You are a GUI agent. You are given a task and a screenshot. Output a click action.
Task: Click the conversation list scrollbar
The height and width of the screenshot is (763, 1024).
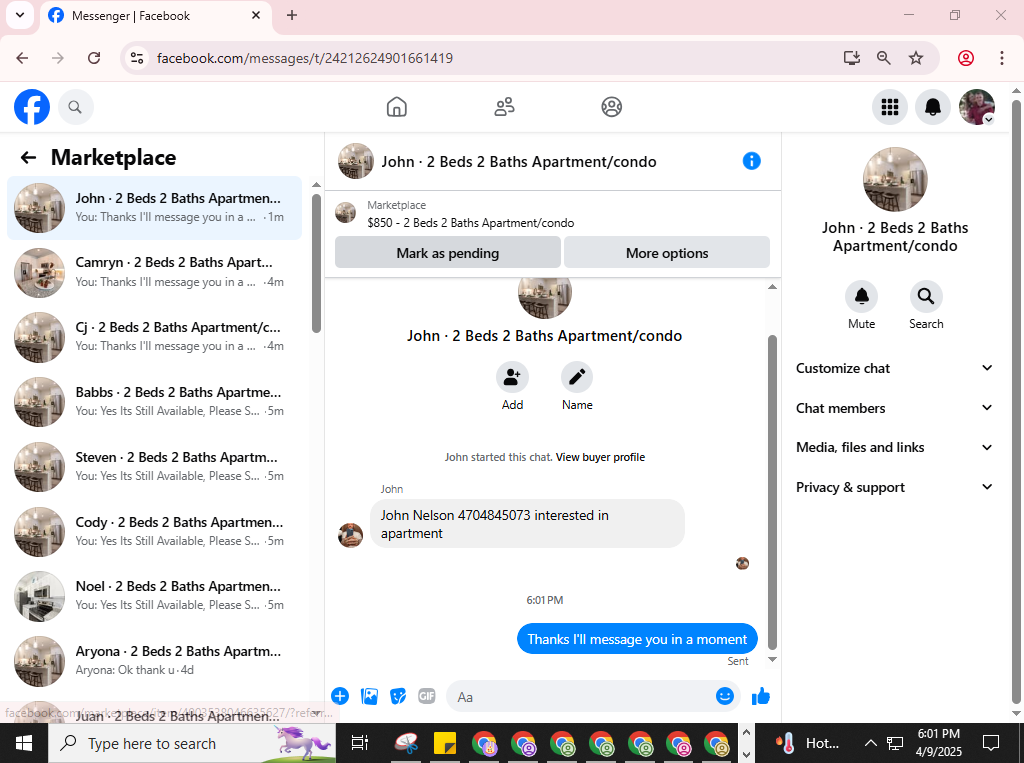(x=316, y=264)
